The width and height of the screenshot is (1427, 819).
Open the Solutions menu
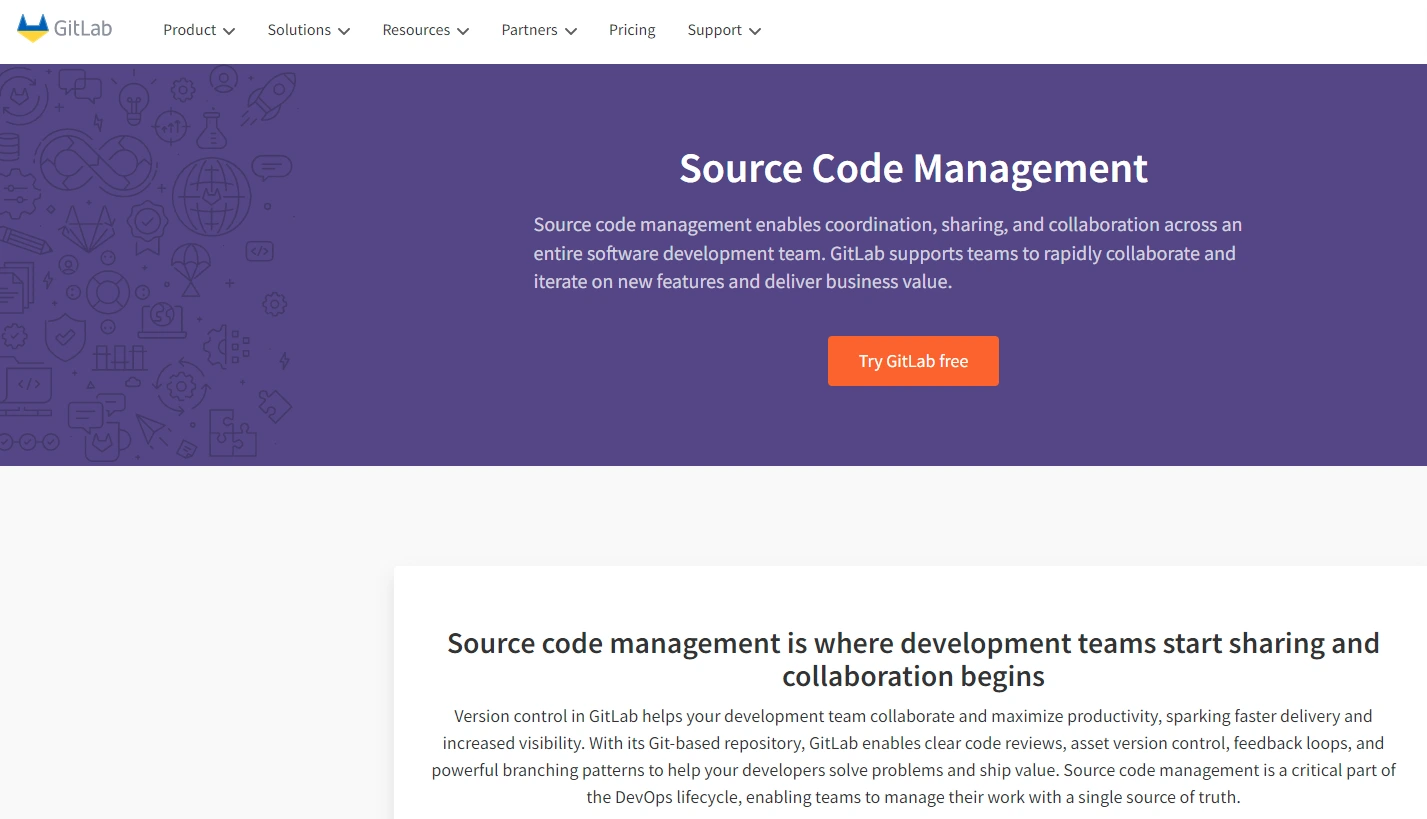[309, 30]
